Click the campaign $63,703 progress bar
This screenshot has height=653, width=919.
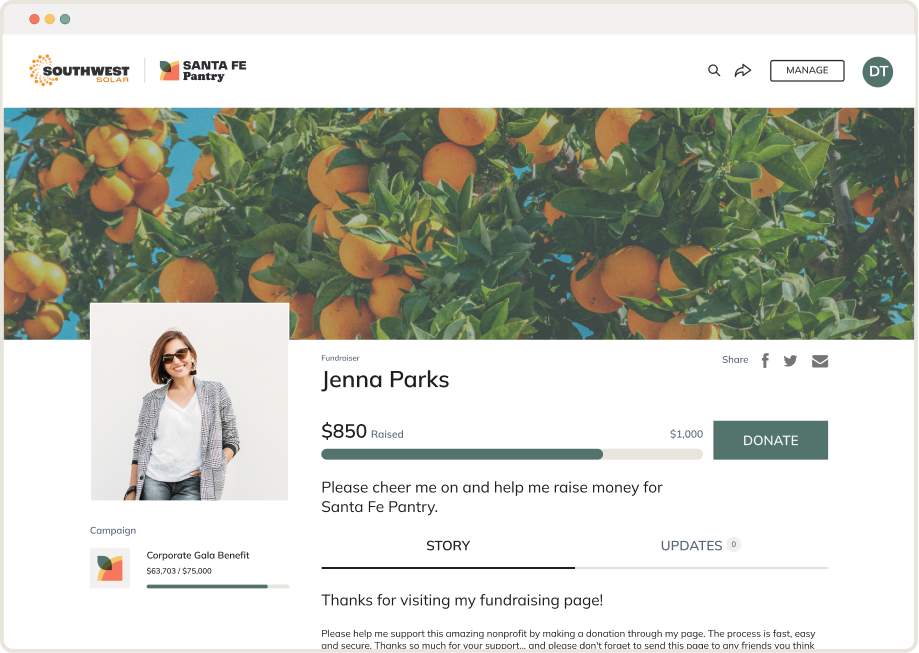coord(217,586)
